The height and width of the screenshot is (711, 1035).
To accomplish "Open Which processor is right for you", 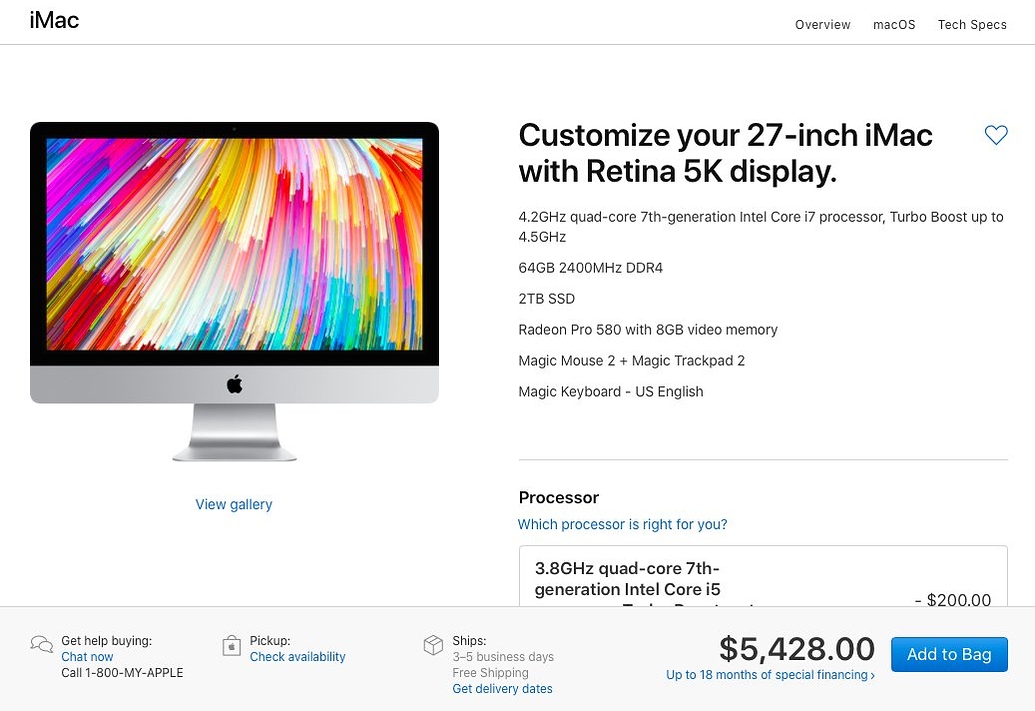I will 622,524.
